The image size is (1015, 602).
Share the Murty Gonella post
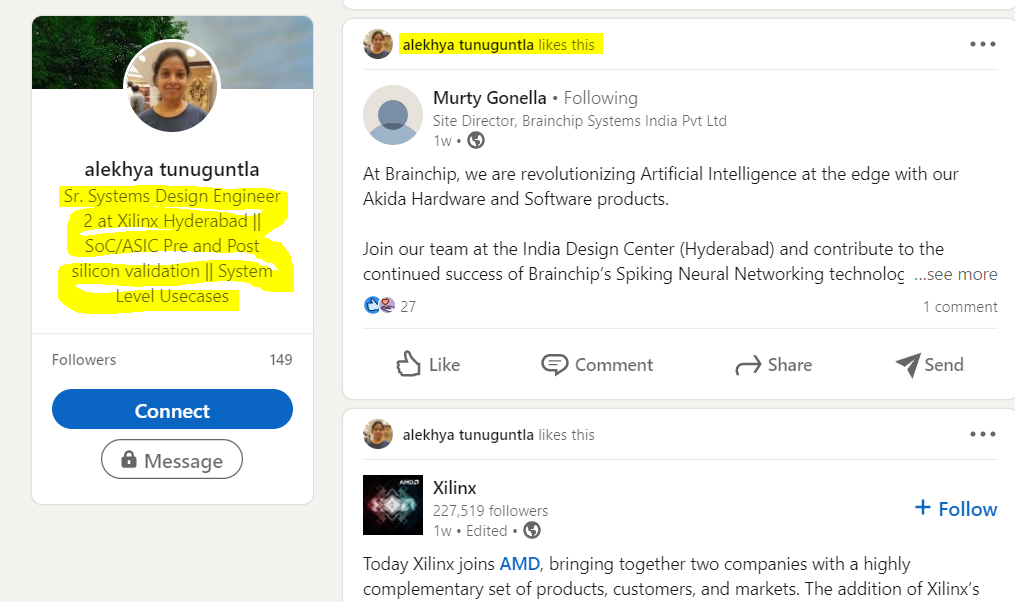[x=774, y=364]
